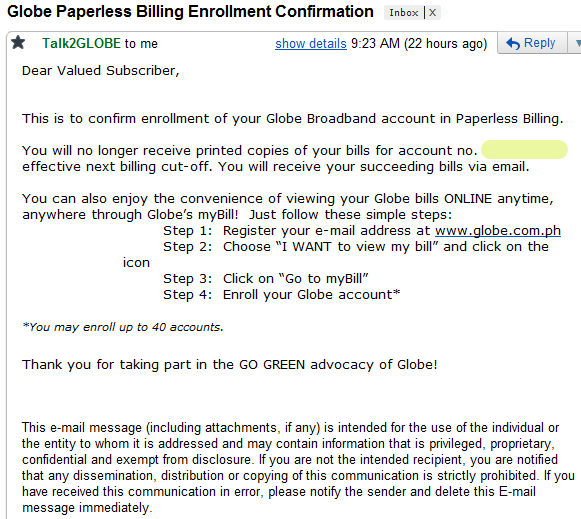Viewport: 581px width, 519px height.
Task: Click the Reply button text
Action: pos(539,43)
